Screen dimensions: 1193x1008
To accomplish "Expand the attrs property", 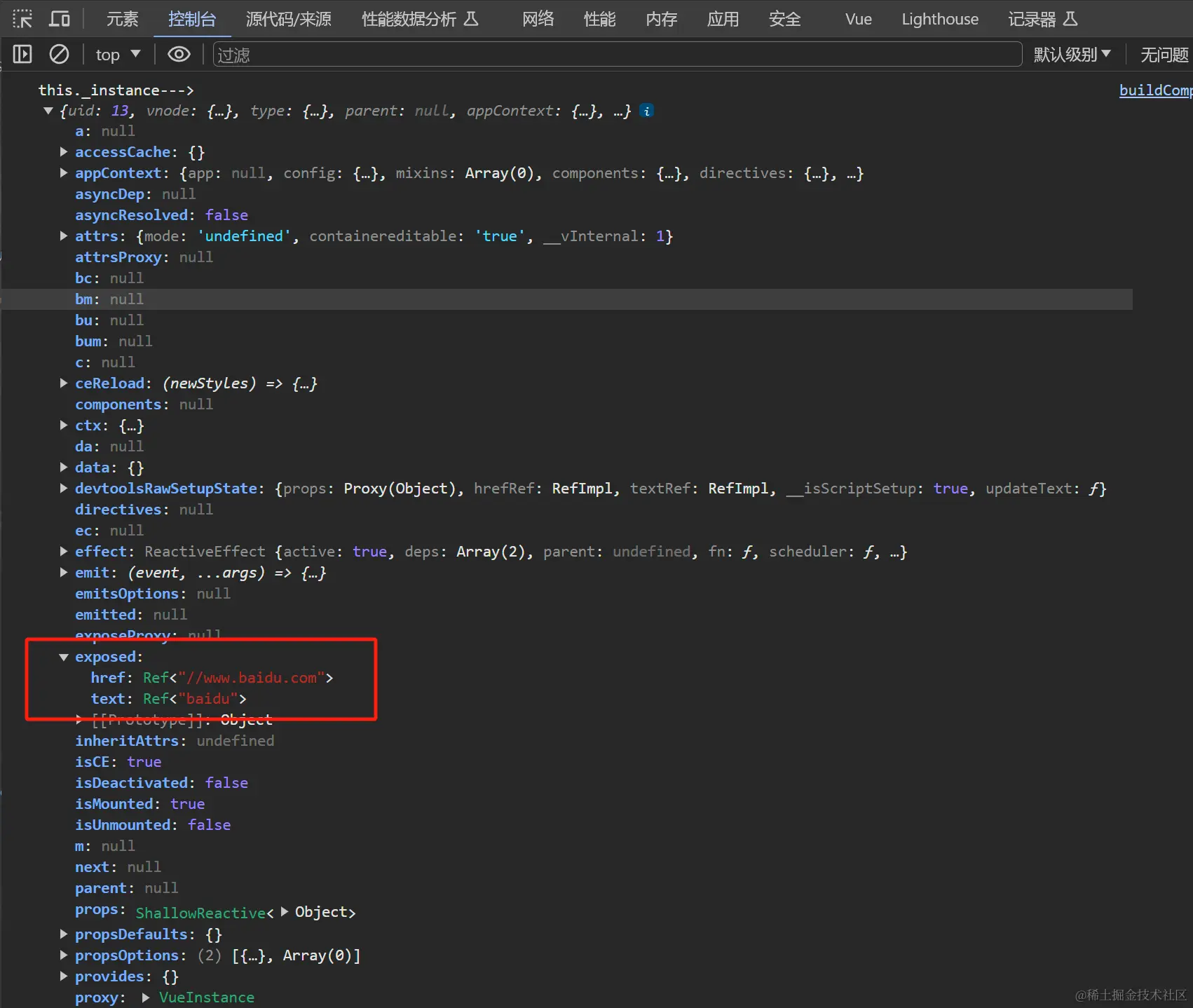I will tap(64, 236).
